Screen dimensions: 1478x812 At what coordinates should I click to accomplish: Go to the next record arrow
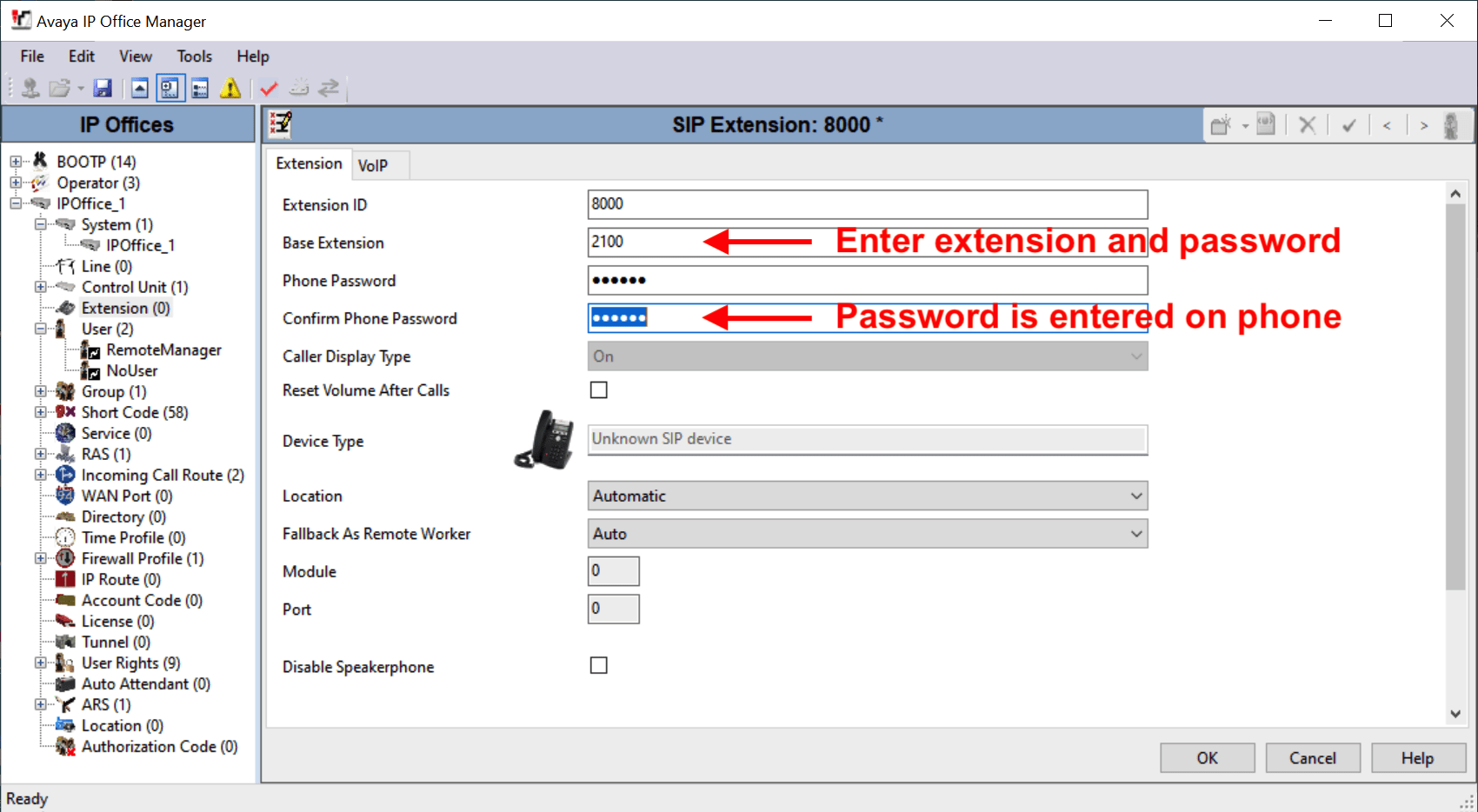pos(1424,125)
